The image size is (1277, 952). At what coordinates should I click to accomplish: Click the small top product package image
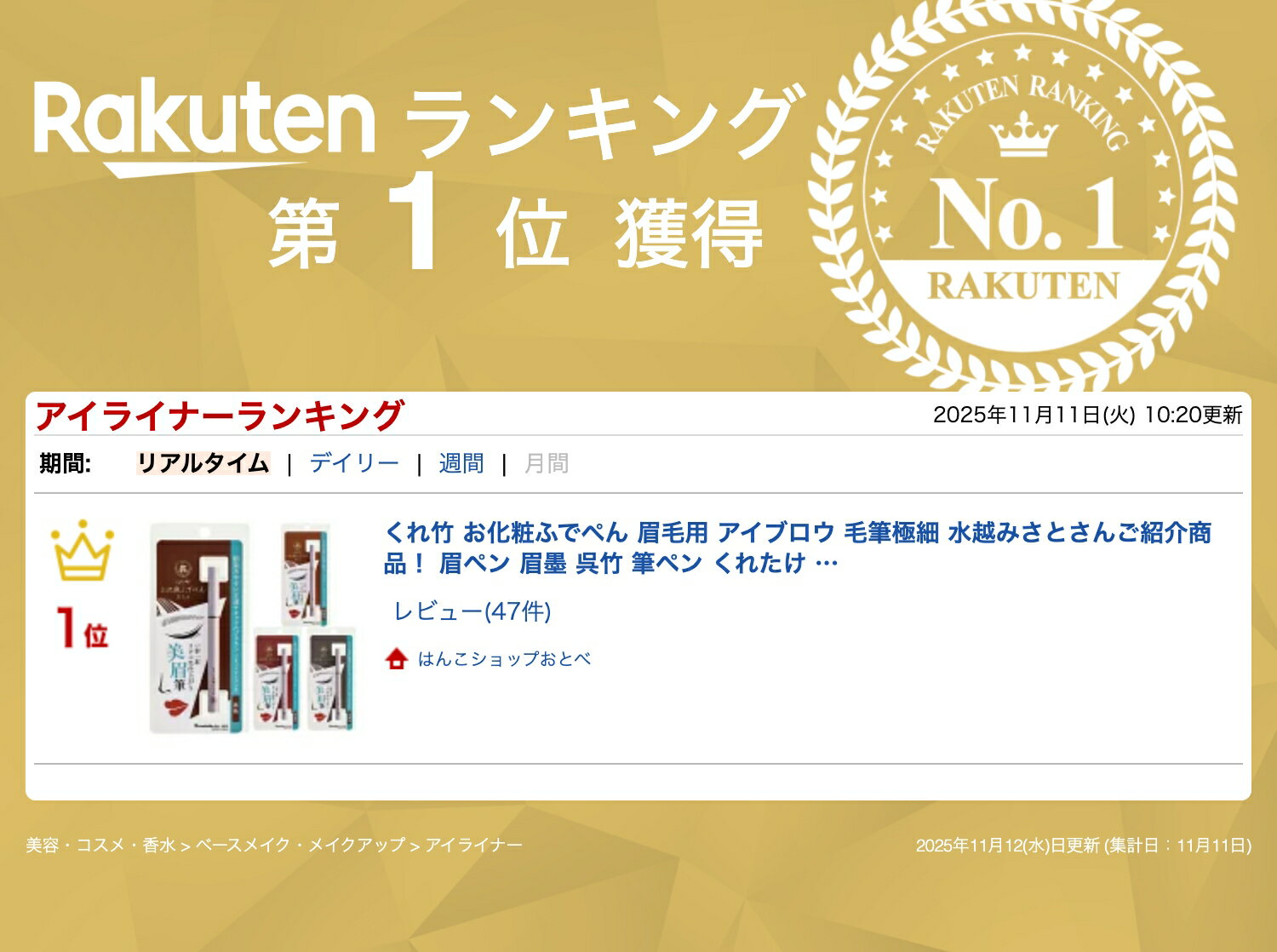coord(306,575)
